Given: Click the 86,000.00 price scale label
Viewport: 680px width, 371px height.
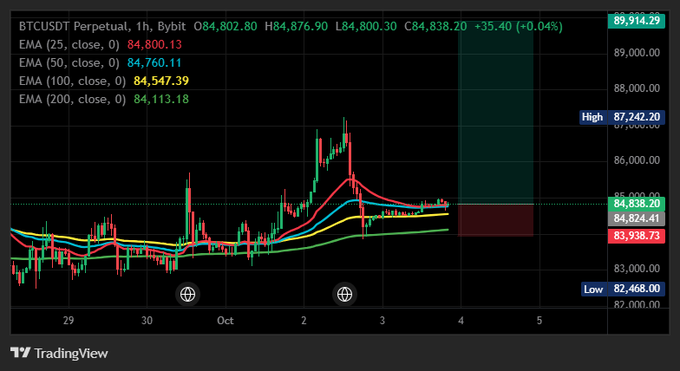Looking at the screenshot, I should coord(637,161).
